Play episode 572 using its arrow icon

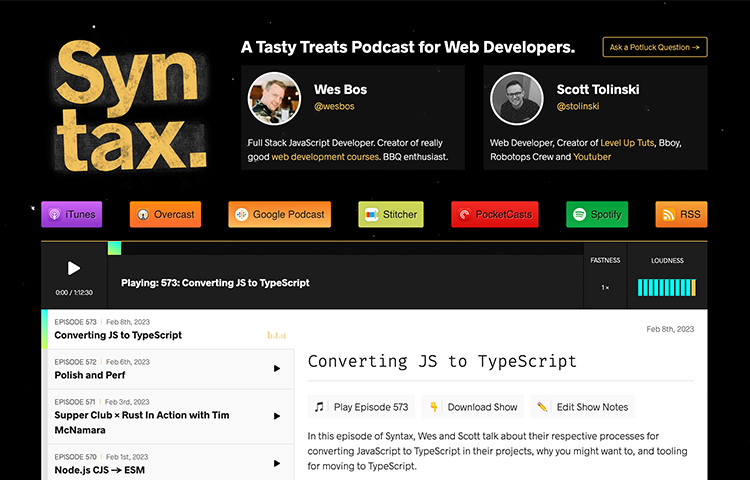coord(276,369)
